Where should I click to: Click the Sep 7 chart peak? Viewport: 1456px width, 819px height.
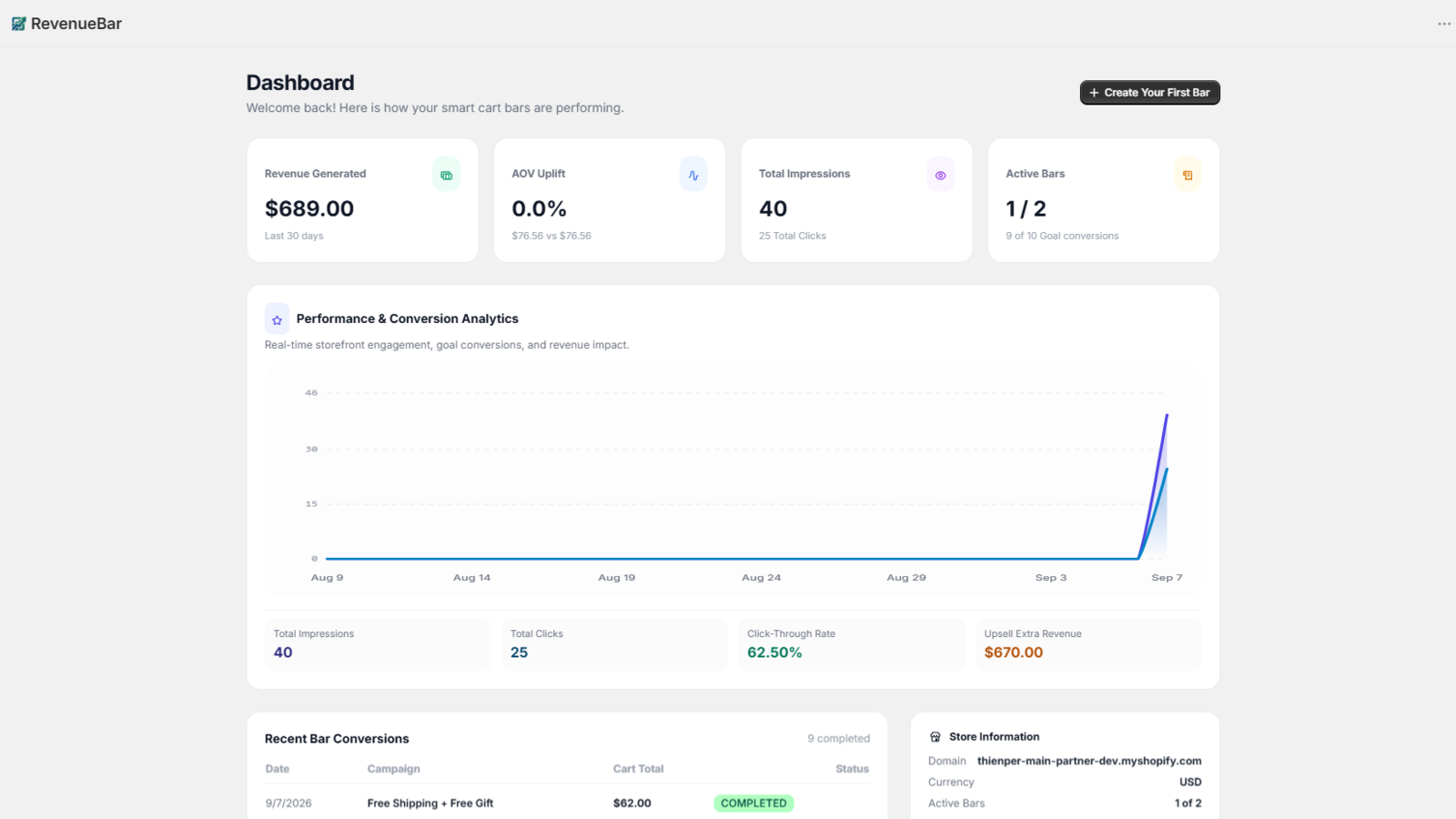[x=1167, y=416]
